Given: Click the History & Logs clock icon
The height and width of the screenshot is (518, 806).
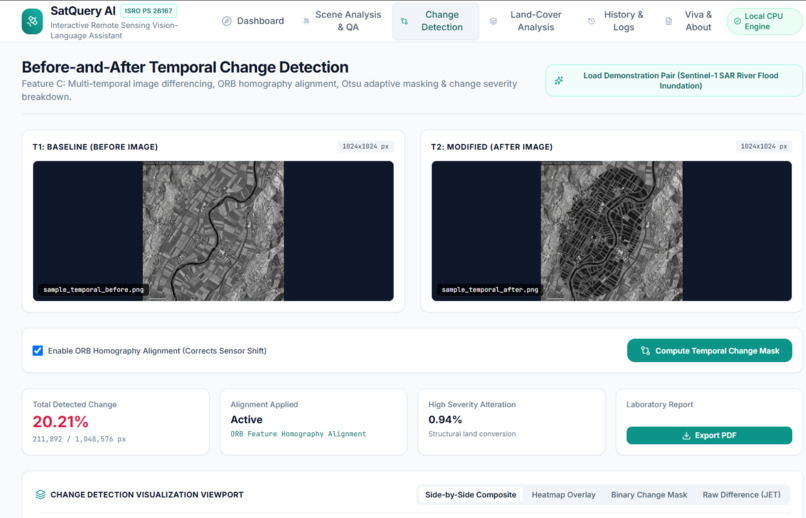Looking at the screenshot, I should tap(592, 21).
